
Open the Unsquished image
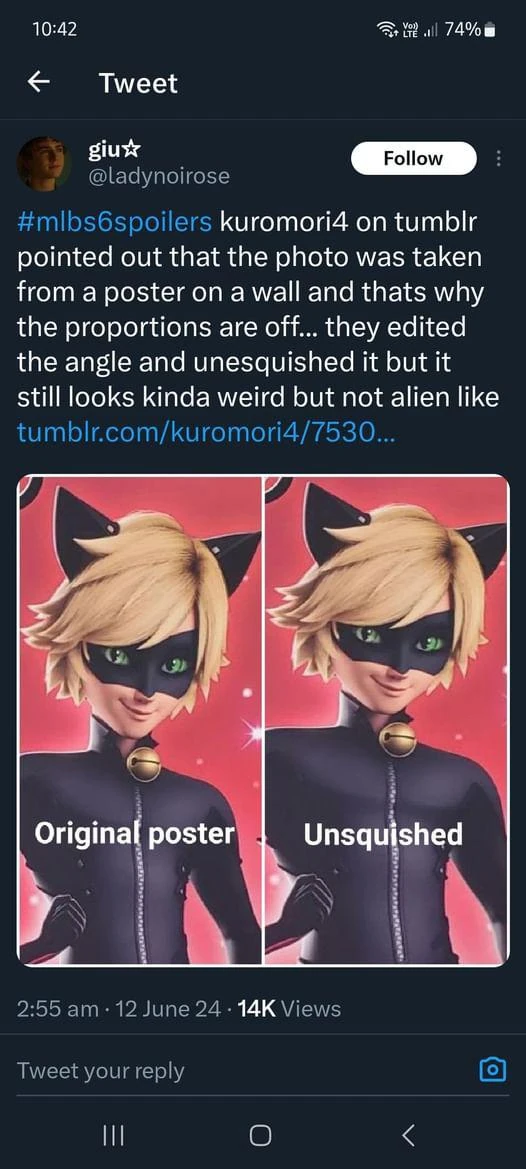pos(386,720)
